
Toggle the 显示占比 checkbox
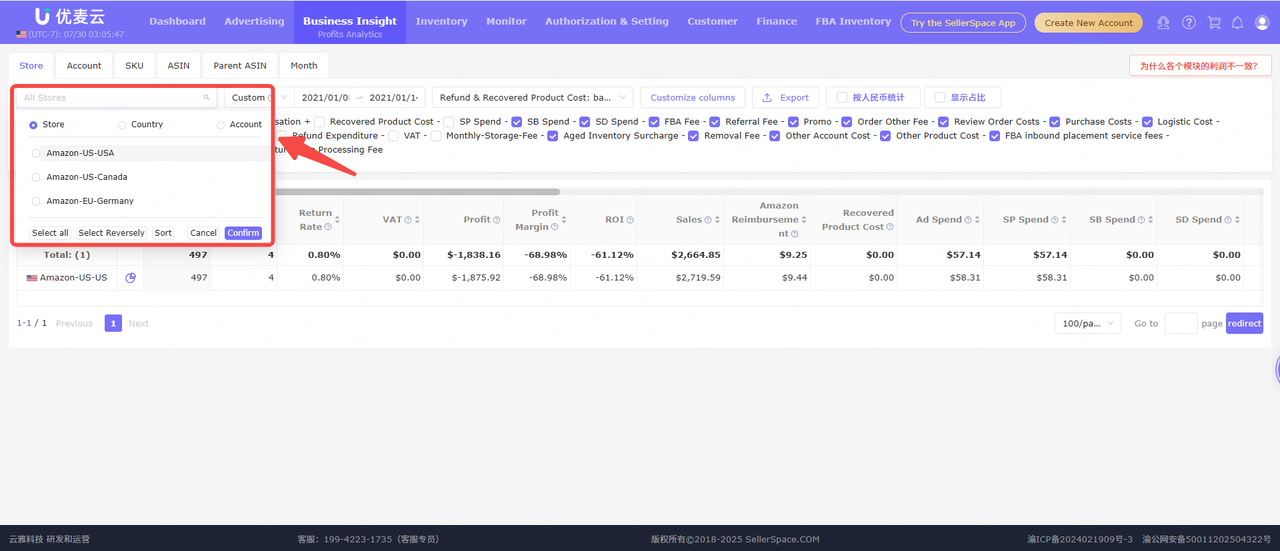coord(940,98)
